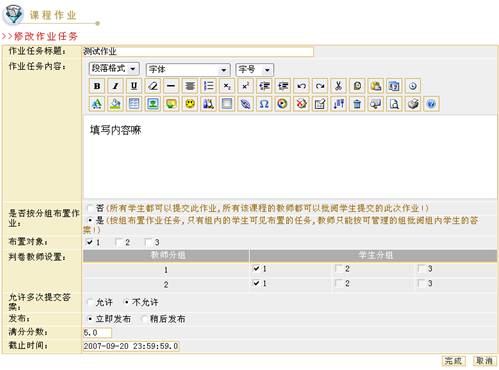The height and width of the screenshot is (370, 499).
Task: Apply superscript formatting
Action: [246, 86]
